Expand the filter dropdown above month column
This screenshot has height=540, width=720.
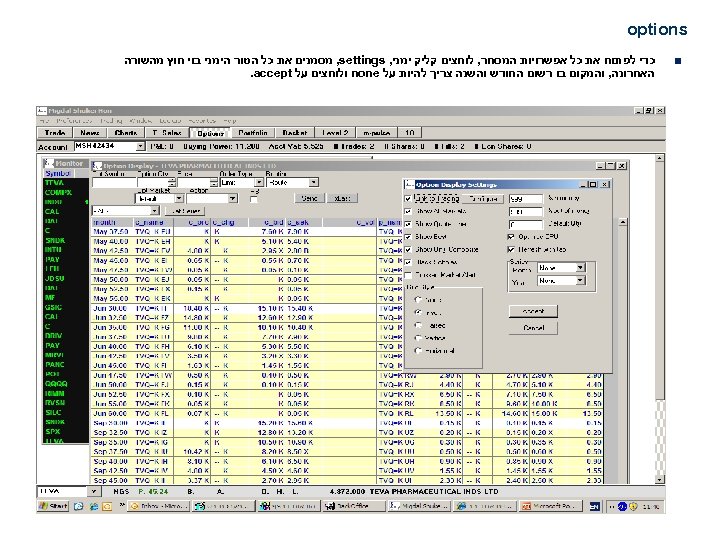[155, 210]
